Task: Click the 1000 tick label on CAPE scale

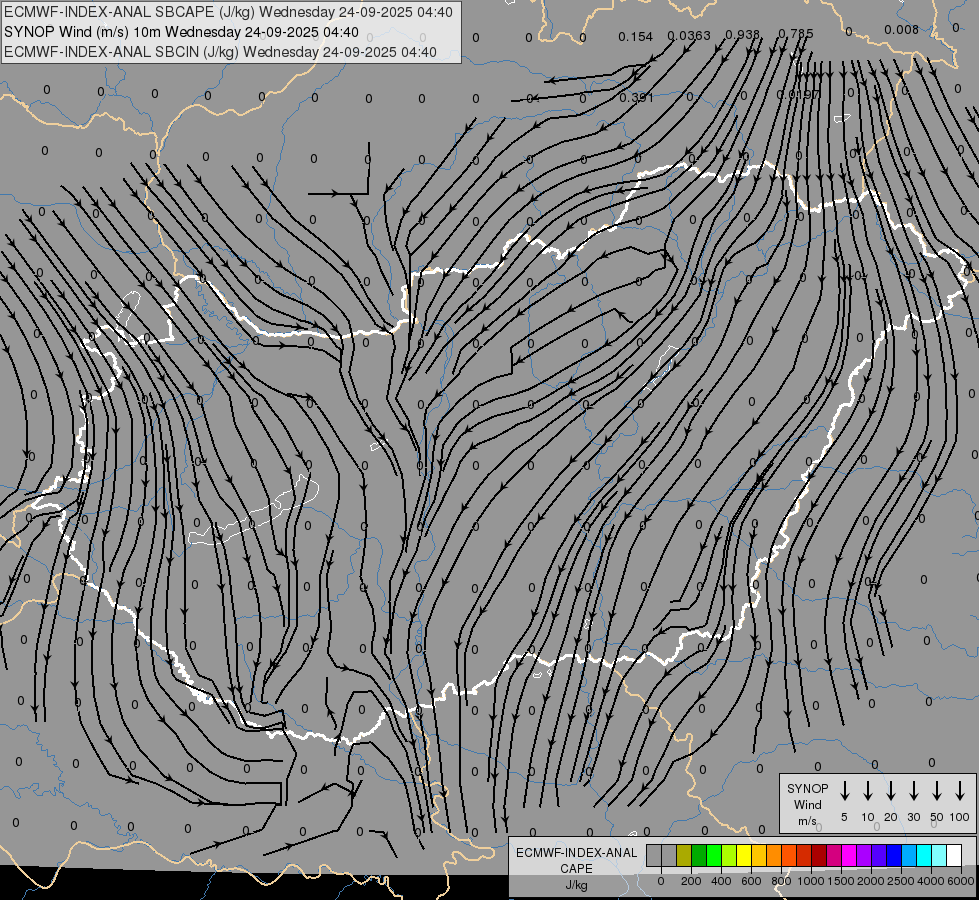Action: [811, 881]
